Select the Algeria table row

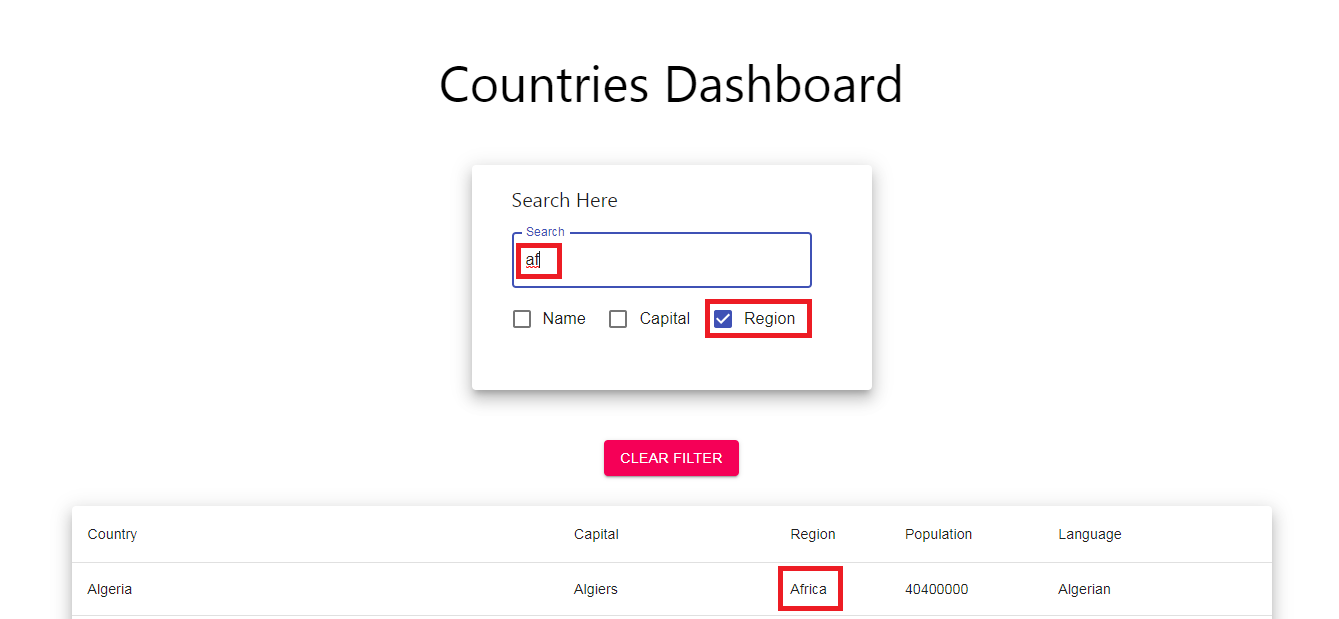coord(400,589)
